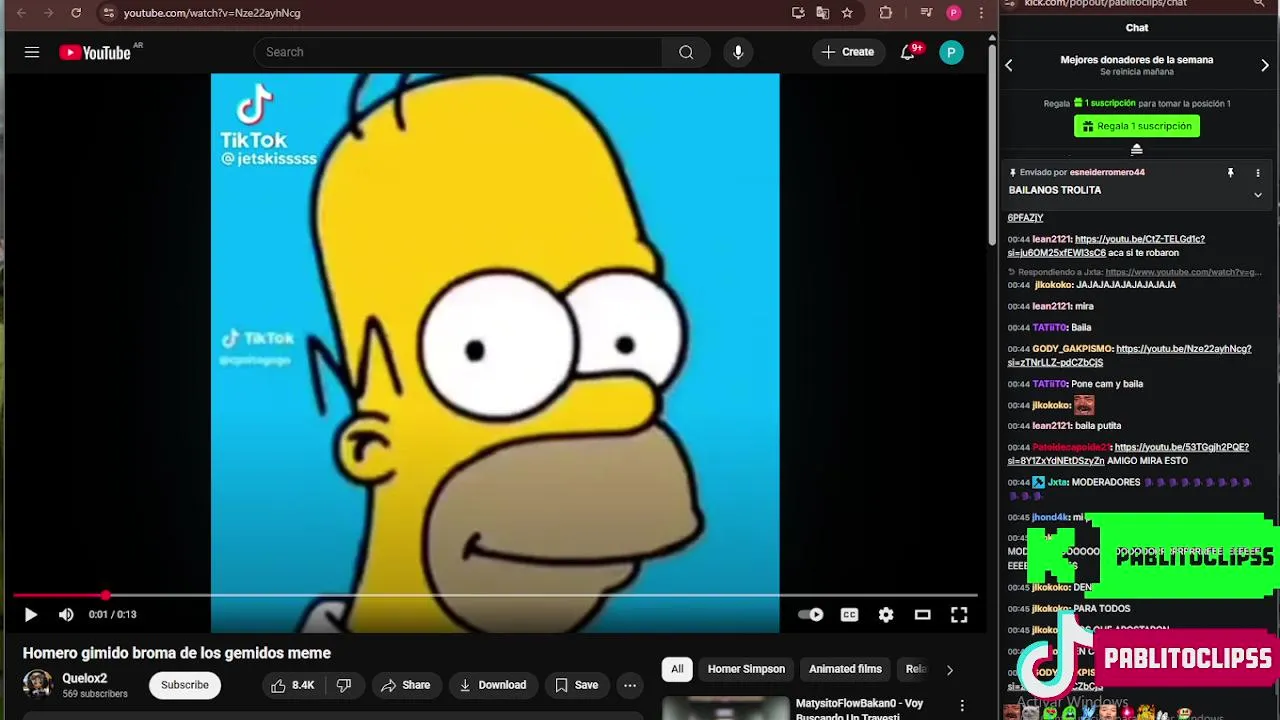Open the Kick window search icon
This screenshot has height=720, width=1280.
[1259, 4]
